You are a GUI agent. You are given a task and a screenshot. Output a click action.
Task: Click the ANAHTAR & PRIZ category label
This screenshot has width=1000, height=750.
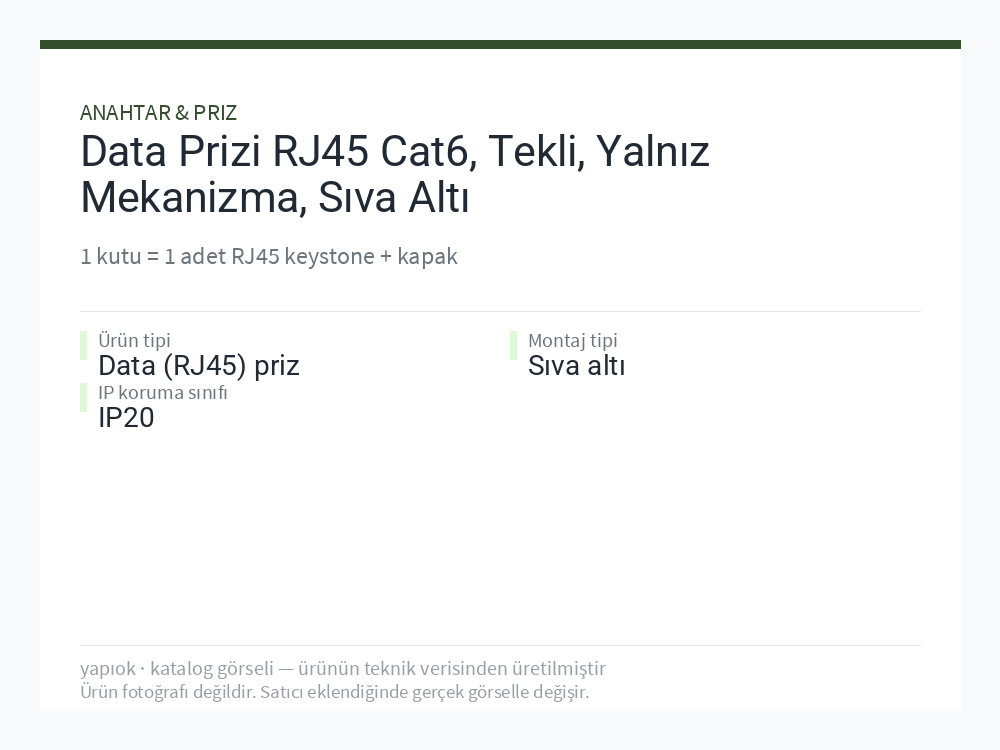pyautogui.click(x=158, y=113)
